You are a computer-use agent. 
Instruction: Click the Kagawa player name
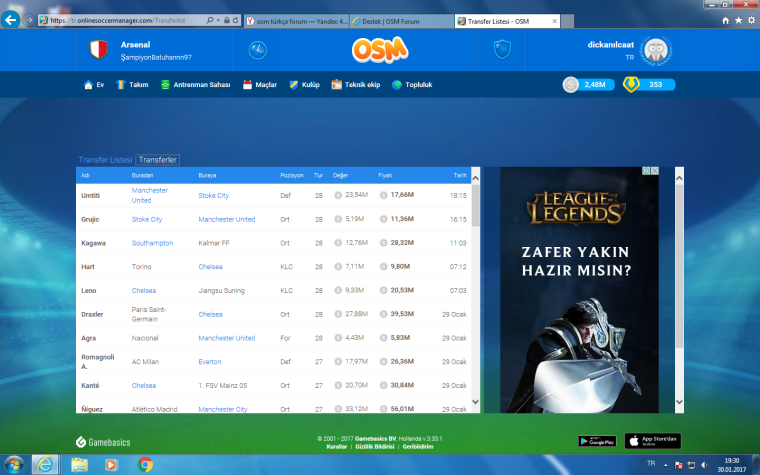(94, 243)
